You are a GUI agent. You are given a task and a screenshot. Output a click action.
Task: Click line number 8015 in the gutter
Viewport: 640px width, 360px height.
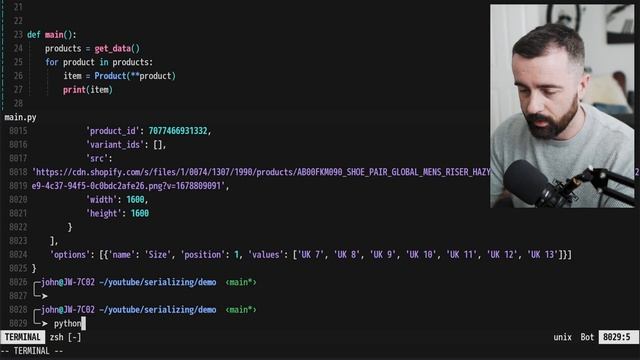18,131
